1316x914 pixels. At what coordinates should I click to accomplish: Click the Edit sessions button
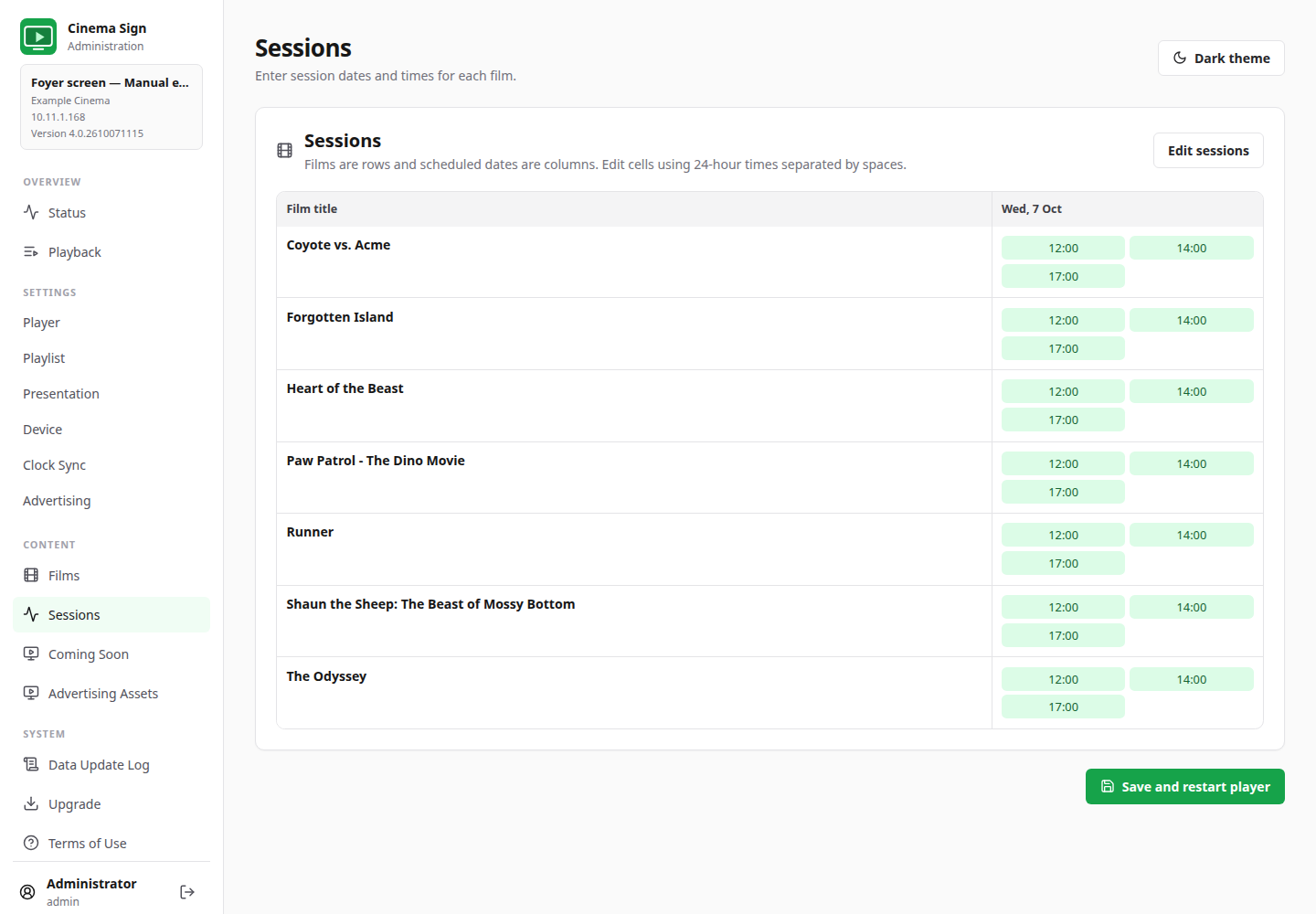(1208, 151)
